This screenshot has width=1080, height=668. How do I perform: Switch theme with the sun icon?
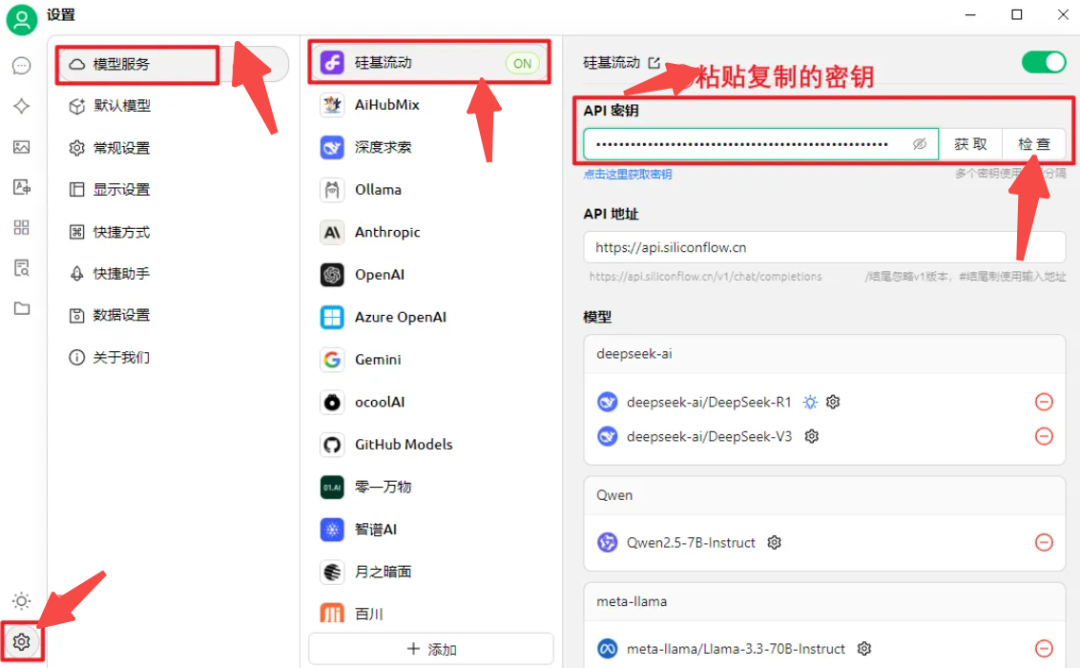coord(21,601)
